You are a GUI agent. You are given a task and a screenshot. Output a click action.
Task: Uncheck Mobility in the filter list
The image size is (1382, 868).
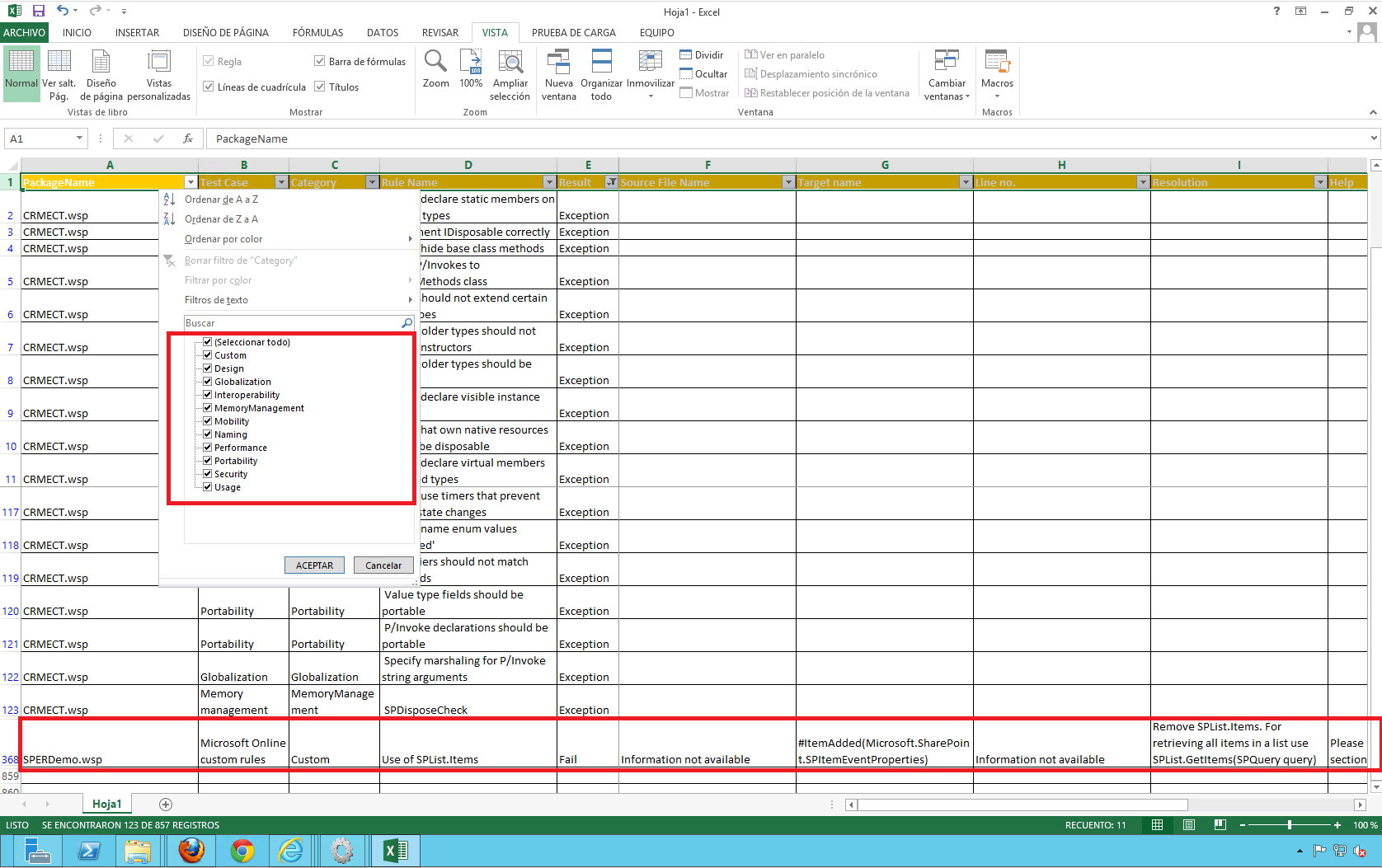click(207, 420)
